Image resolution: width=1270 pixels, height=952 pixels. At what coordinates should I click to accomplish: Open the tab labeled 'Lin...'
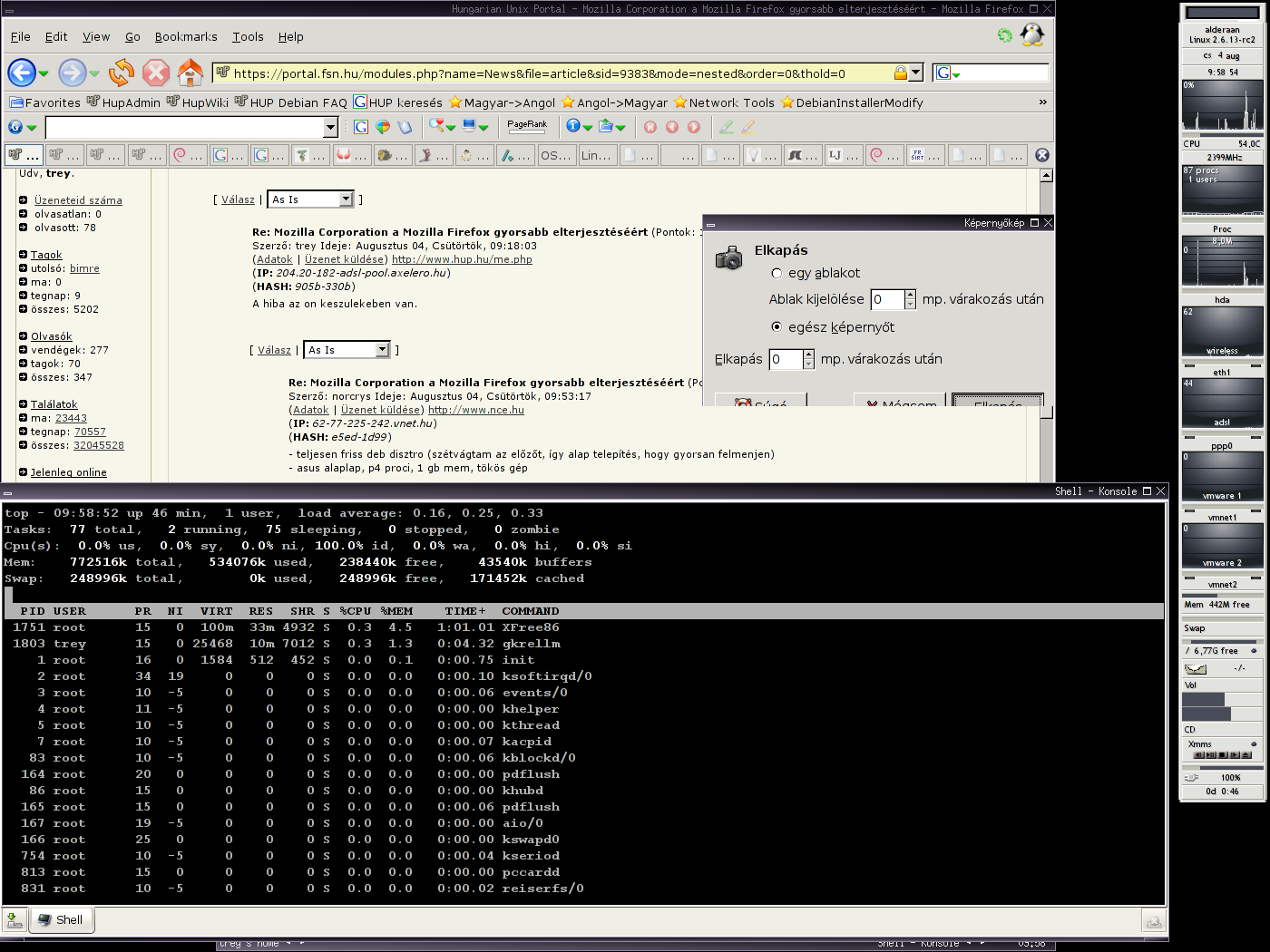(x=597, y=155)
